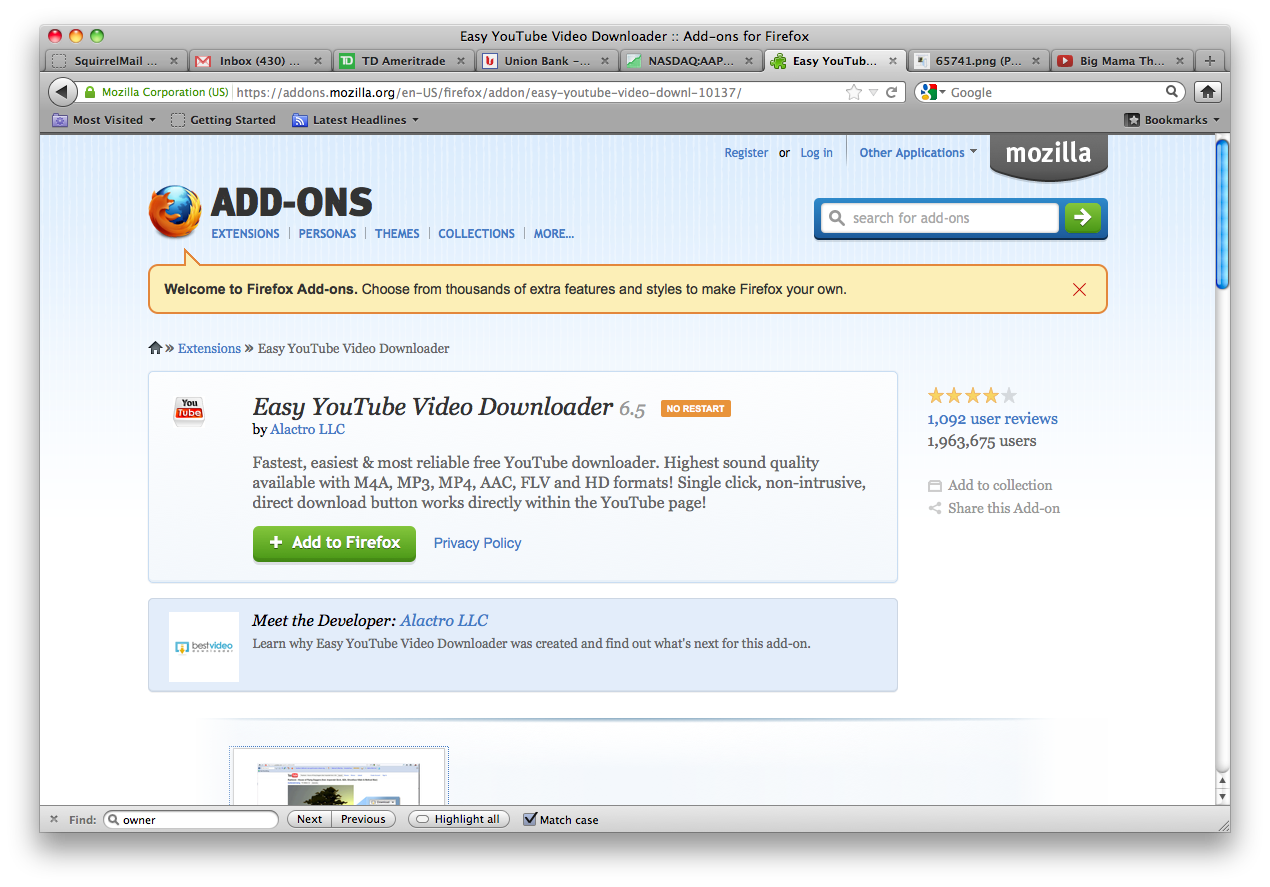Open the Privacy Policy link

[x=477, y=543]
